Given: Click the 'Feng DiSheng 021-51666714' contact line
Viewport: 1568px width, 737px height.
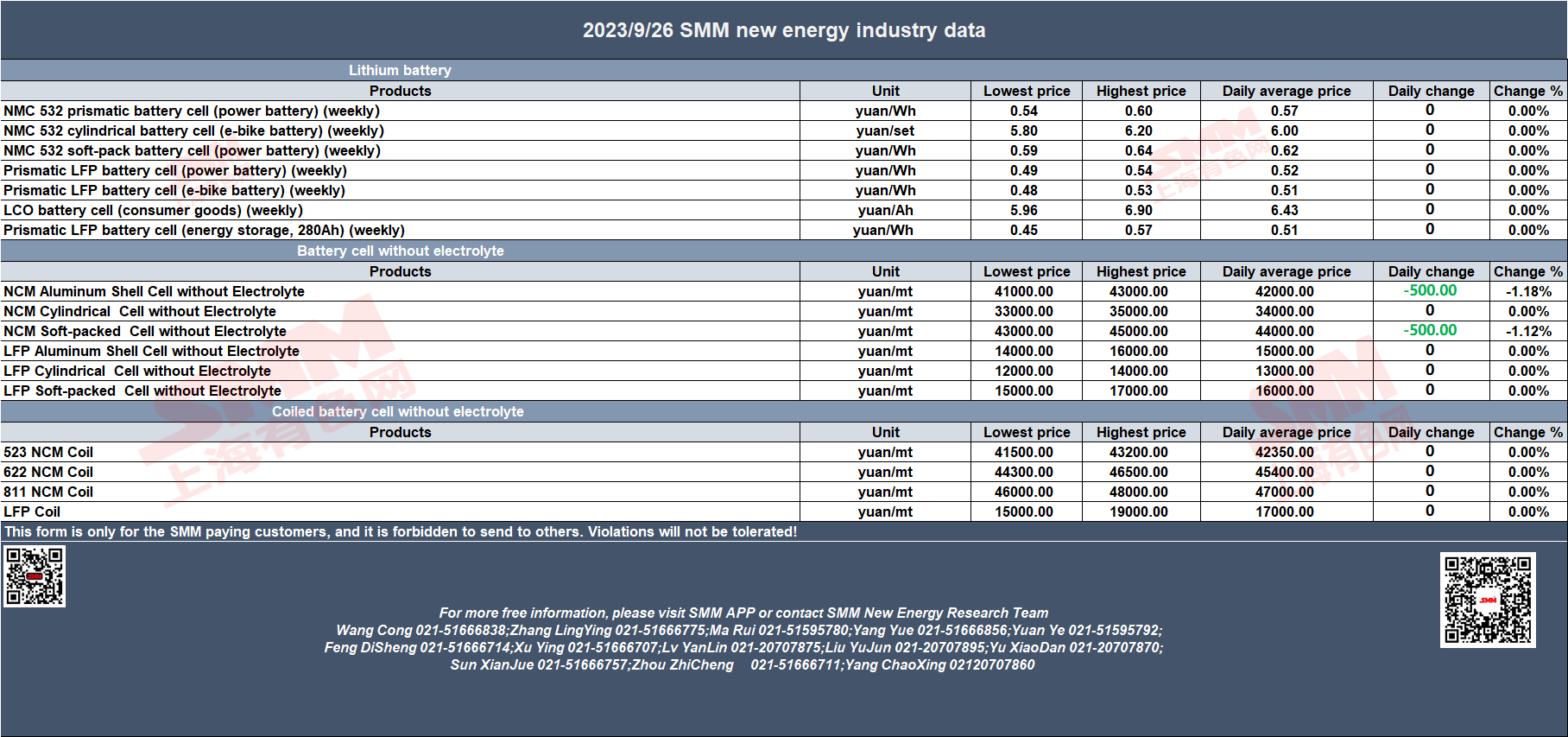Looking at the screenshot, I should pyautogui.click(x=743, y=647).
